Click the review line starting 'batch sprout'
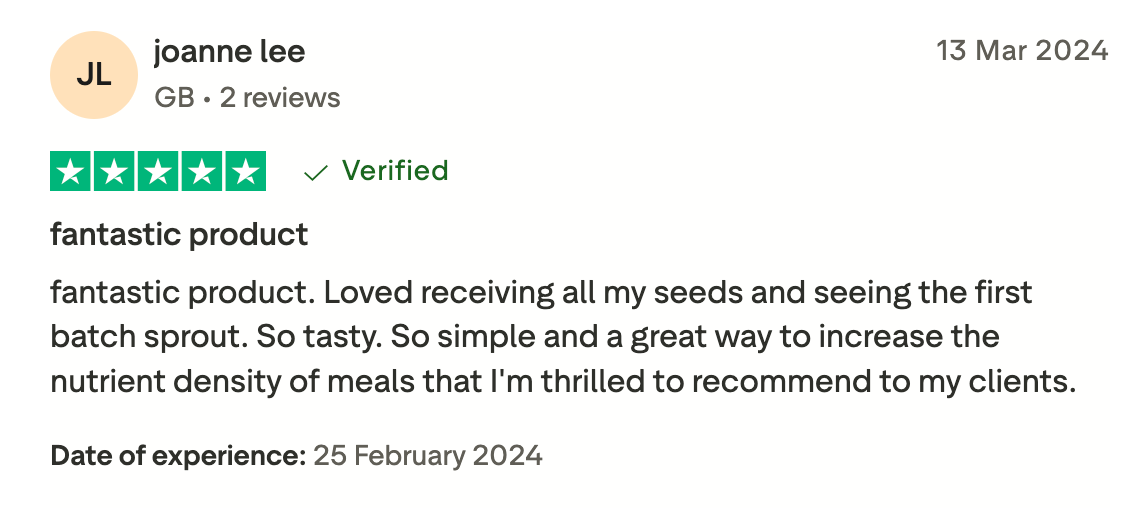The height and width of the screenshot is (508, 1148). click(x=525, y=336)
